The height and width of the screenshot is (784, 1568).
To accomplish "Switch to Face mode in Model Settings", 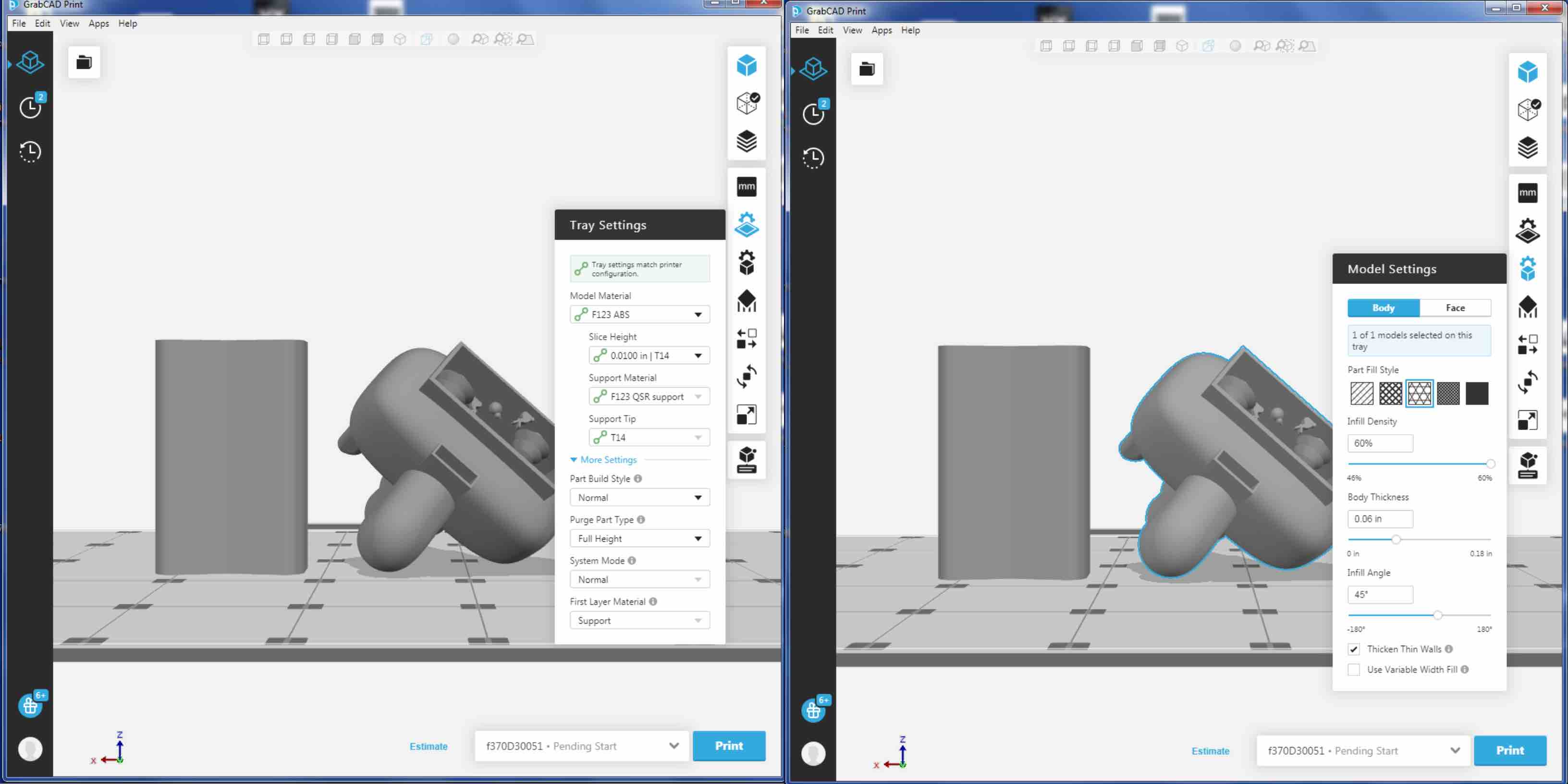I will coord(1455,308).
